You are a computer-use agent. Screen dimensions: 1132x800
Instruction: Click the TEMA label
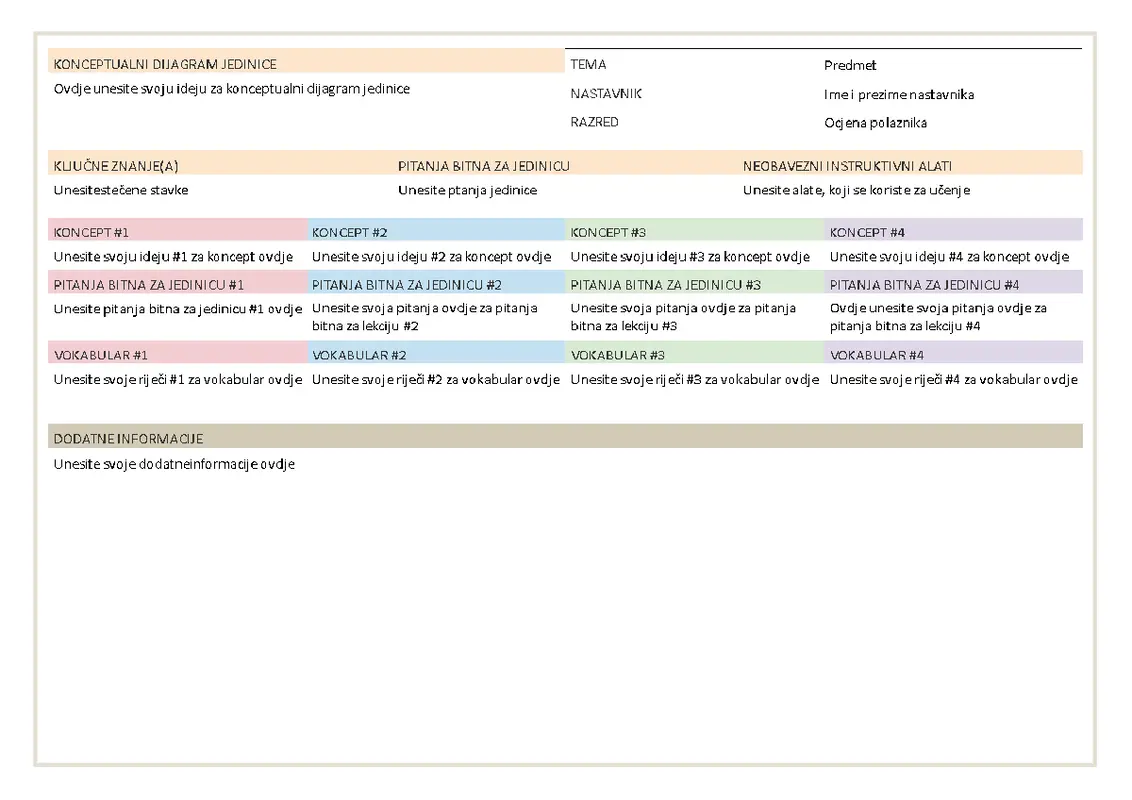(x=588, y=64)
